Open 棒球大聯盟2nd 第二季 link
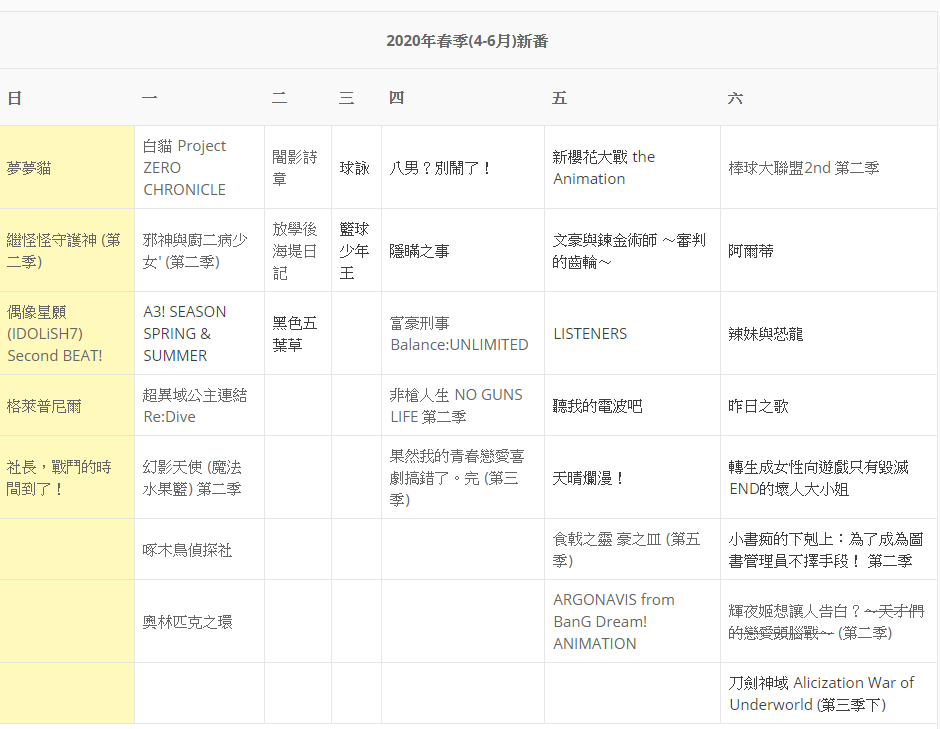Viewport: 940px width, 729px height. [803, 168]
